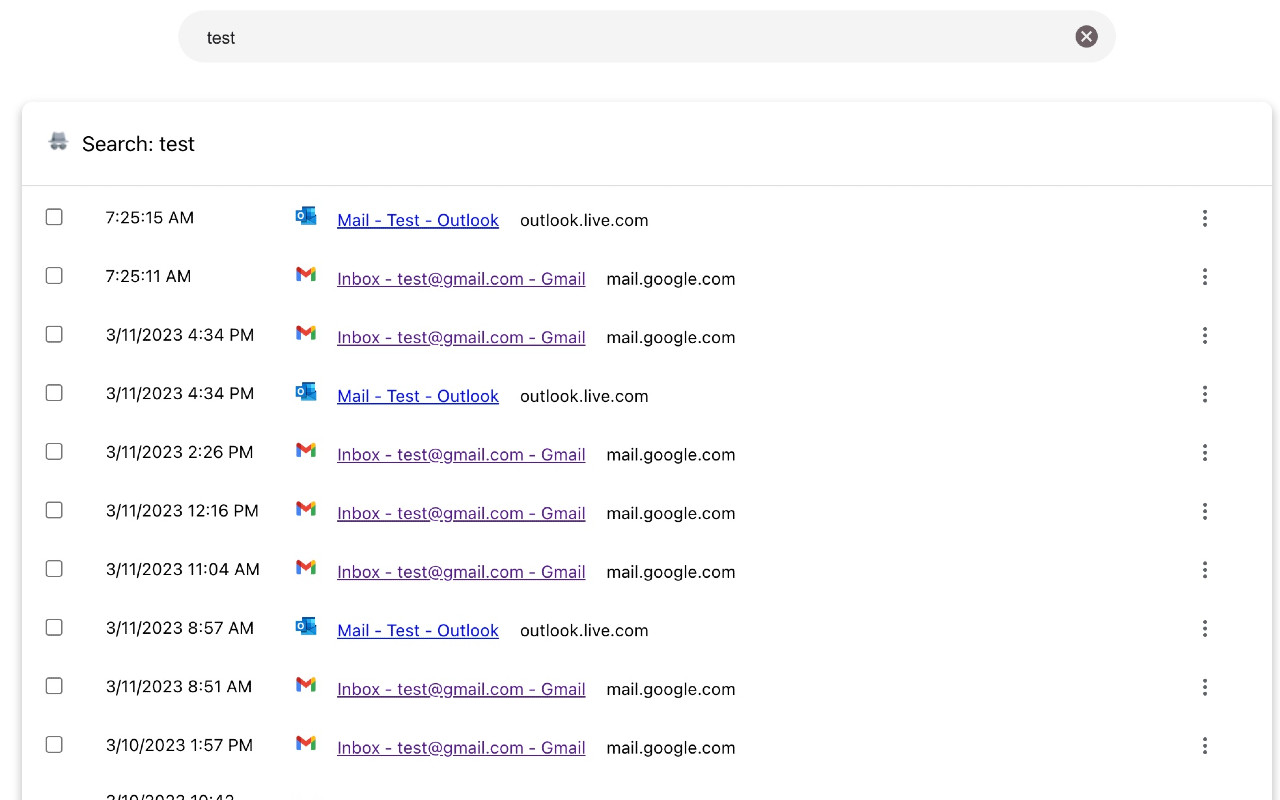Mark the 3/11/2023 8:57 AM entry checkbox

coord(54,627)
